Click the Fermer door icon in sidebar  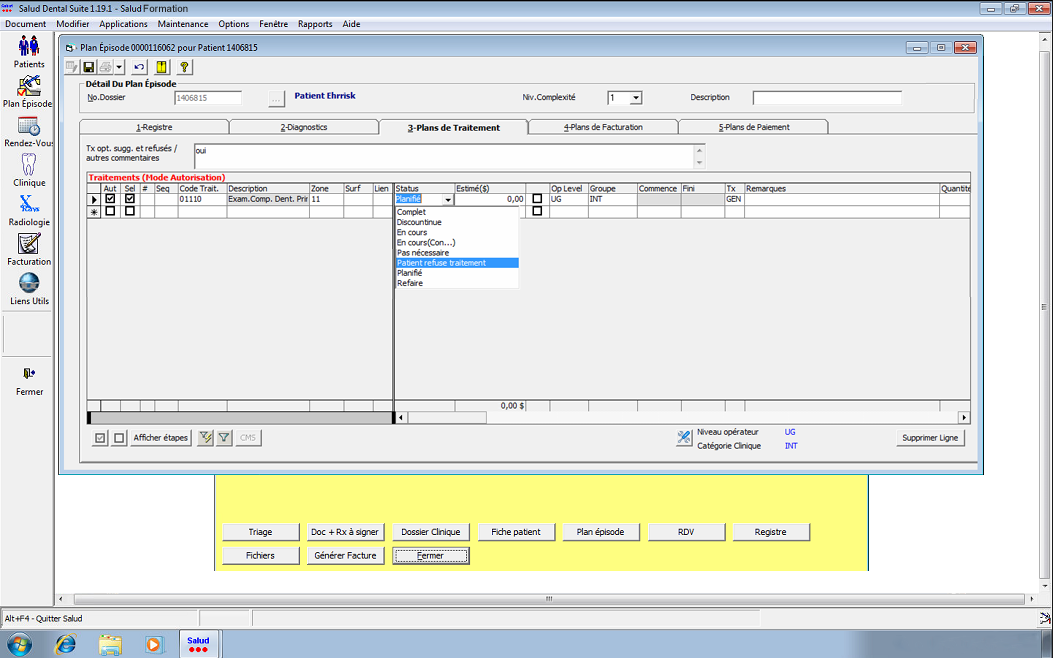tap(29, 373)
